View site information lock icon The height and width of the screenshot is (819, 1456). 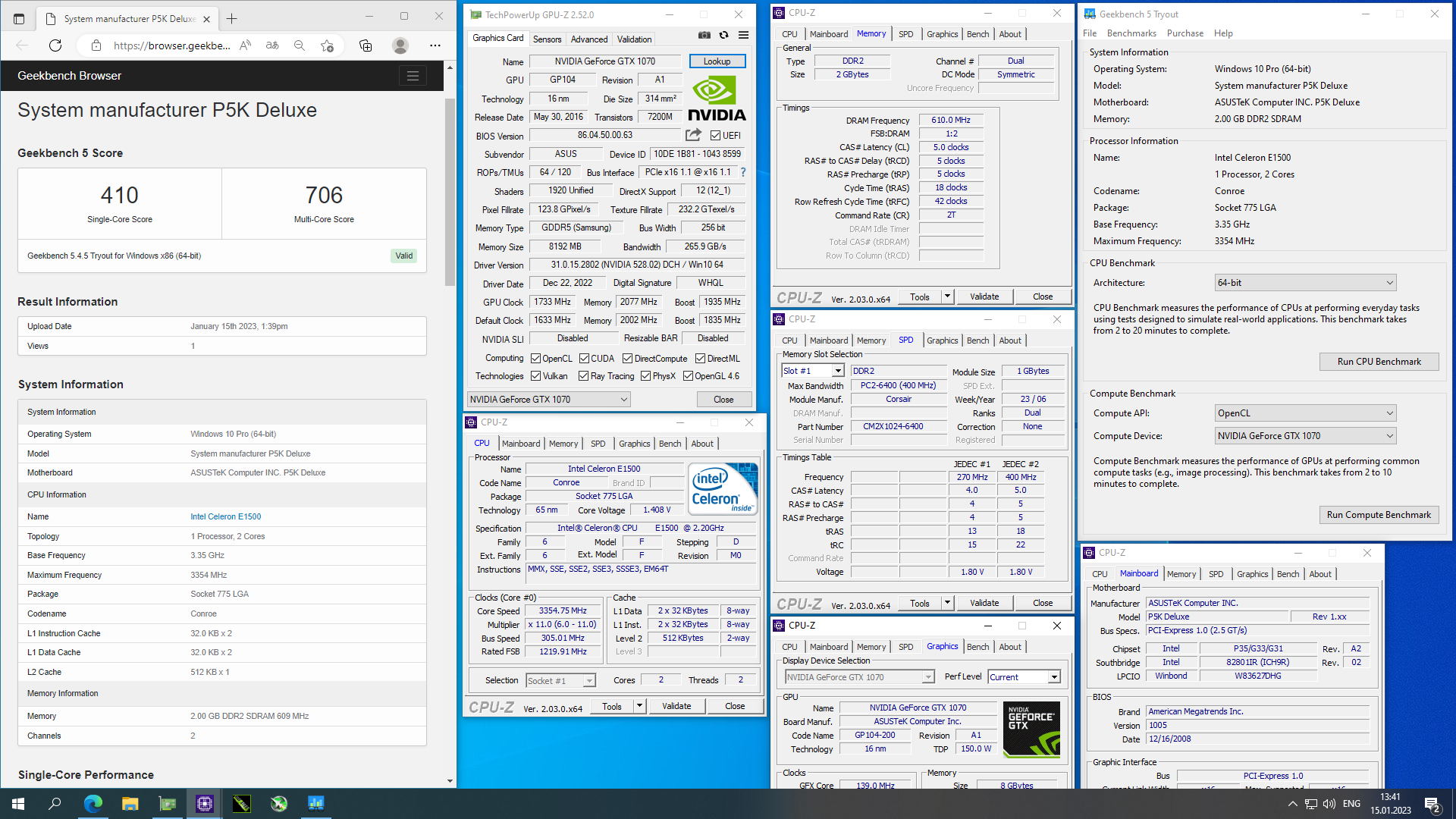[96, 45]
